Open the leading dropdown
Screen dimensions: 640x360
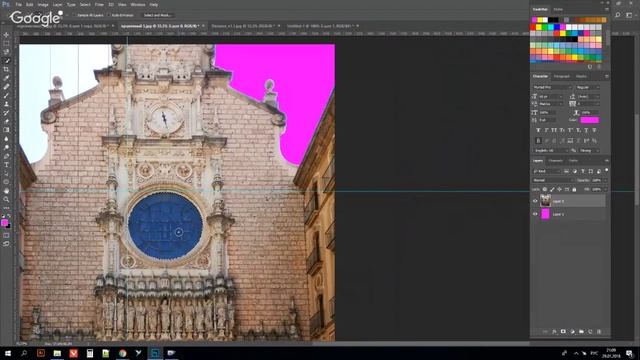589,97
